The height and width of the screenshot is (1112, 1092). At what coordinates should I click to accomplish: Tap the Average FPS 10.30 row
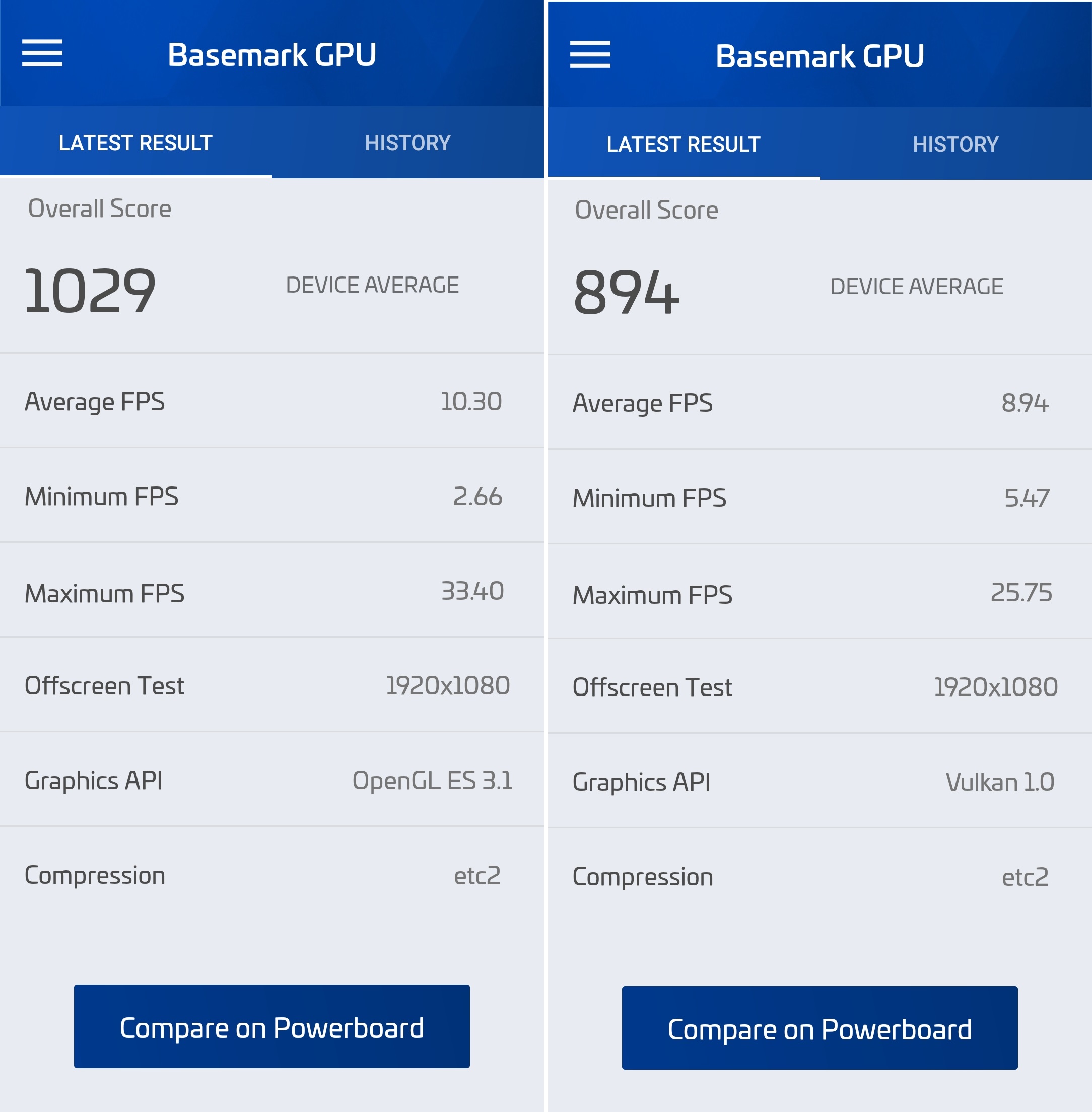click(x=272, y=401)
